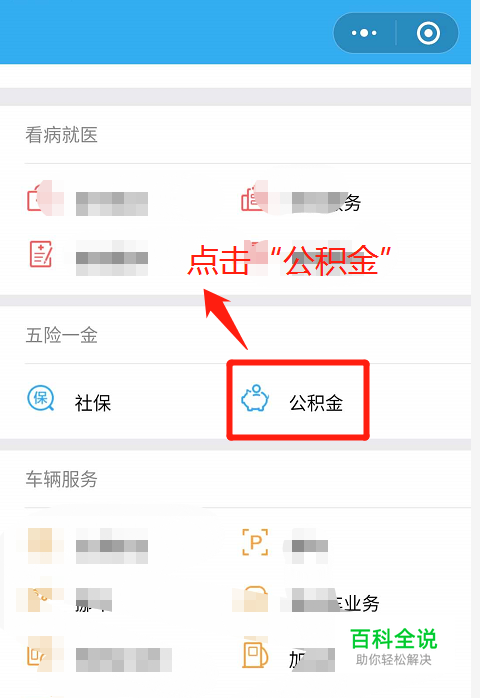Open the blurred item beside gas pump

click(x=312, y=660)
